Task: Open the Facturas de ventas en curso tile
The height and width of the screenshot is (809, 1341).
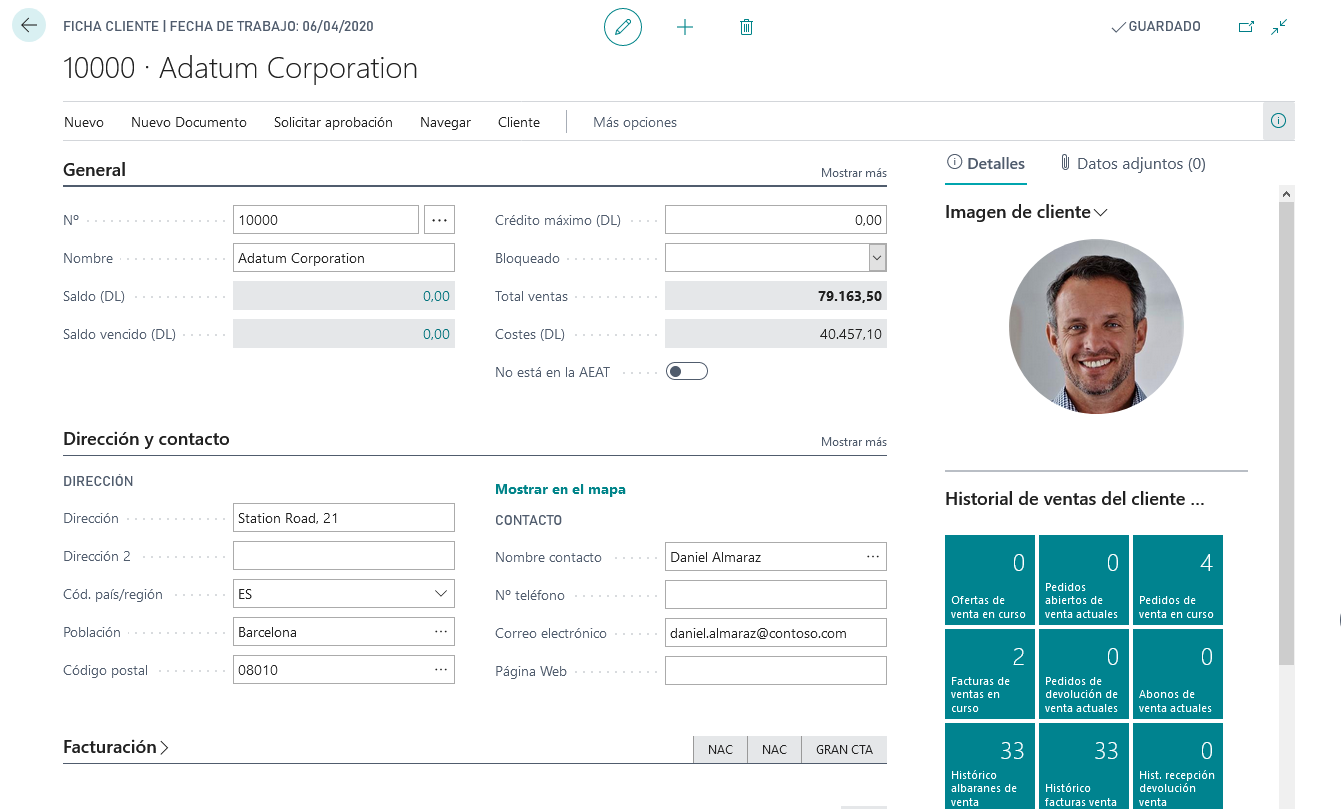Action: pos(990,673)
